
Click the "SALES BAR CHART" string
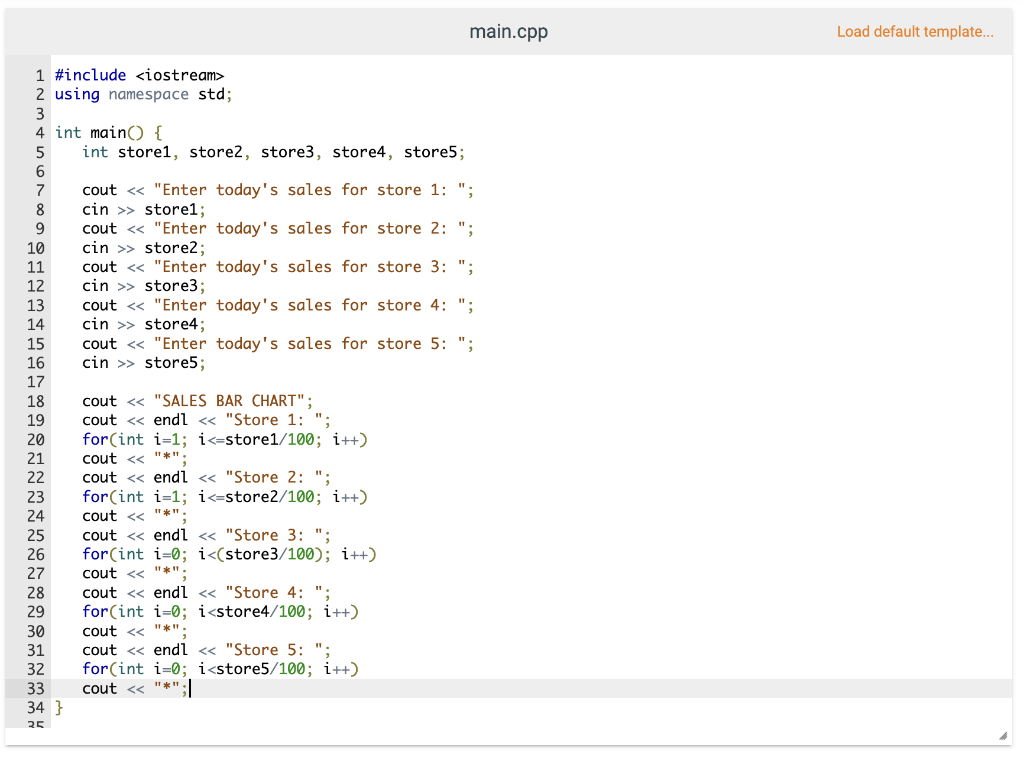click(229, 401)
